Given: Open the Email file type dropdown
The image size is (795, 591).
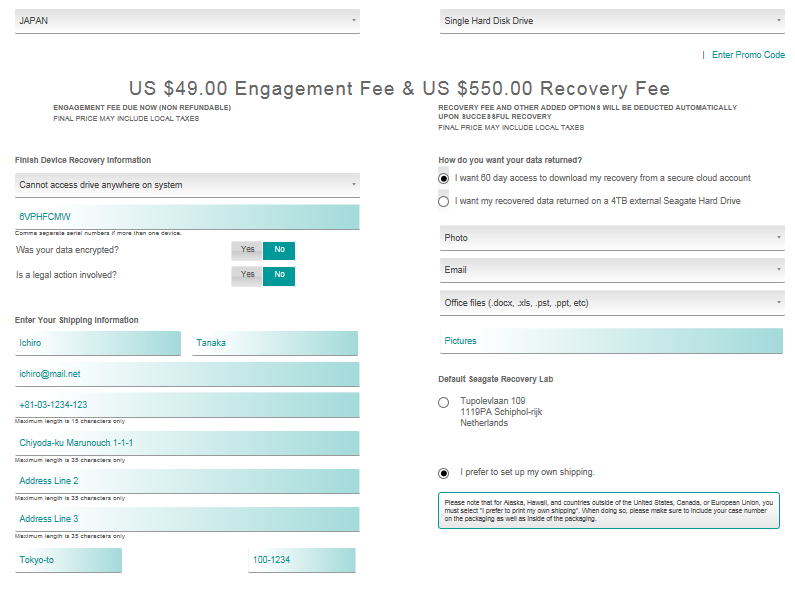Looking at the screenshot, I should click(x=611, y=270).
